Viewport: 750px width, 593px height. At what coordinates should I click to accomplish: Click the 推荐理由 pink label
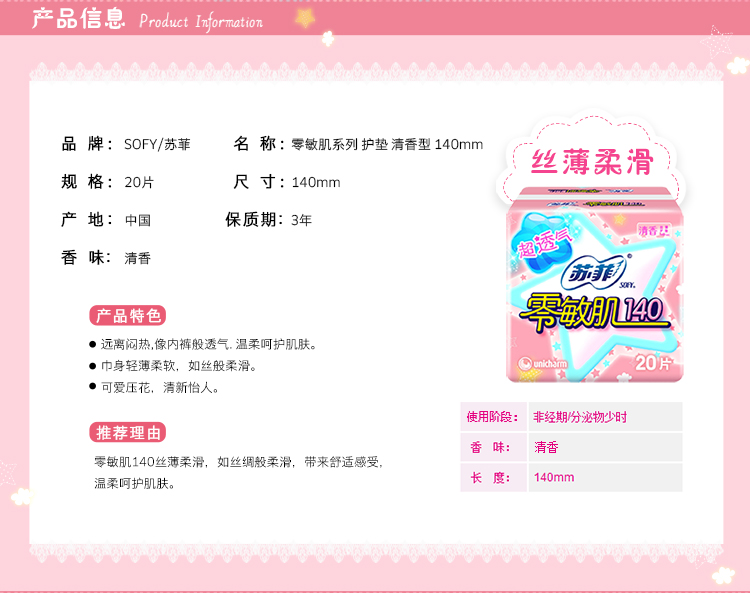pyautogui.click(x=128, y=433)
